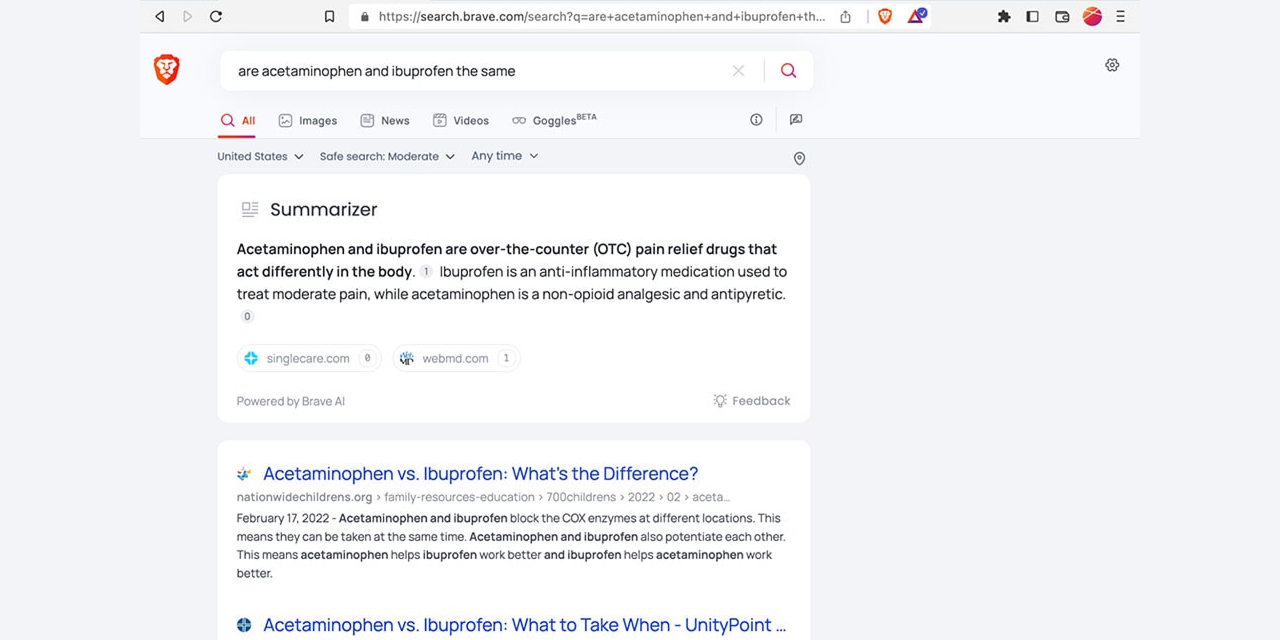Clear the search query with the X
This screenshot has height=640, width=1280.
pyautogui.click(x=738, y=71)
